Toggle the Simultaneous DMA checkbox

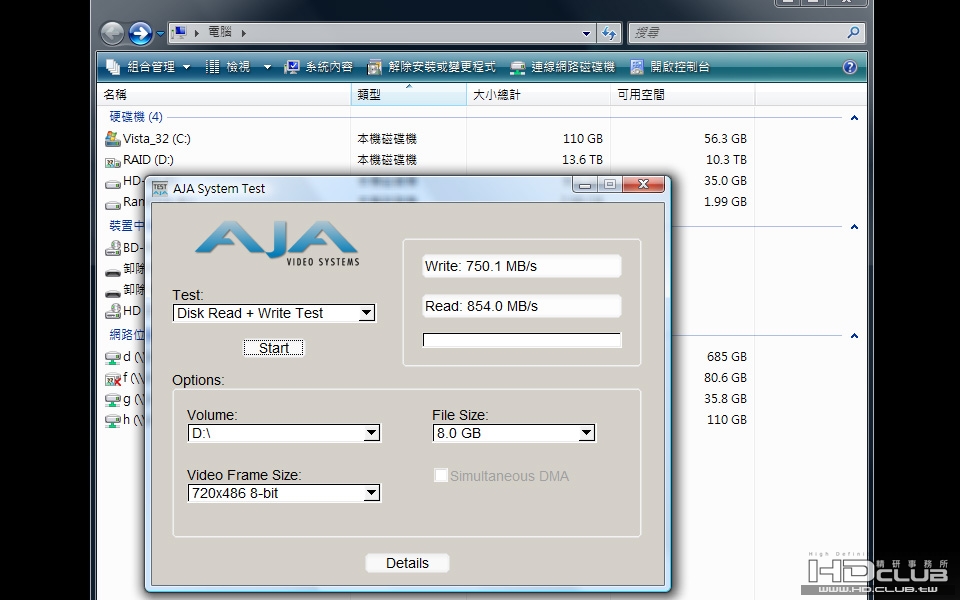point(441,476)
